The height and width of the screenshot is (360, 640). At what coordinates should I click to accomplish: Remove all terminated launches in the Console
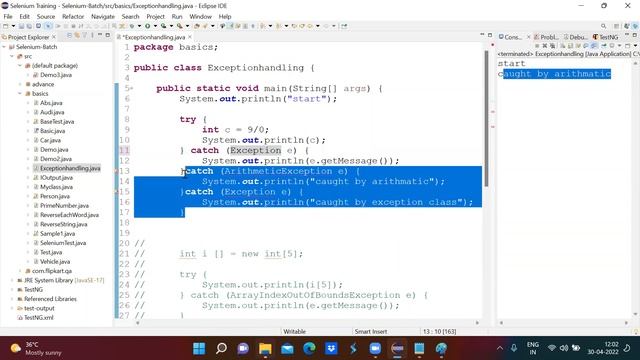553,45
